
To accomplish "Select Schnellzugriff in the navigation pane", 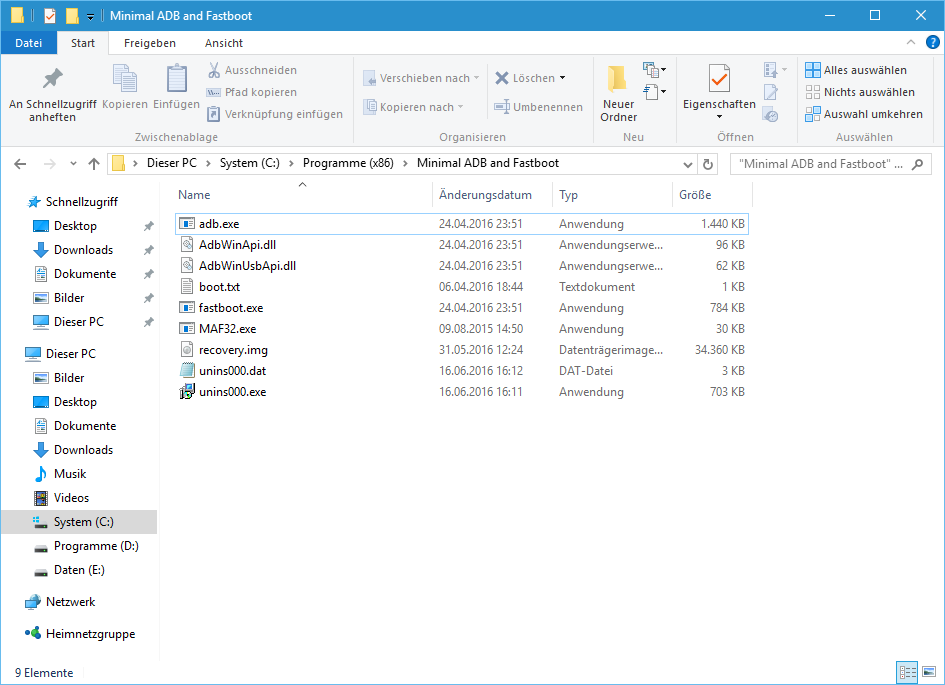I will 81,202.
